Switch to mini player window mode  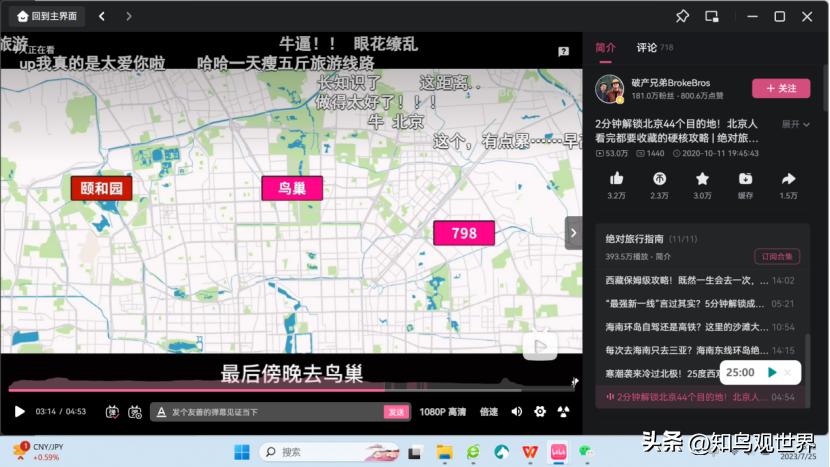[712, 16]
